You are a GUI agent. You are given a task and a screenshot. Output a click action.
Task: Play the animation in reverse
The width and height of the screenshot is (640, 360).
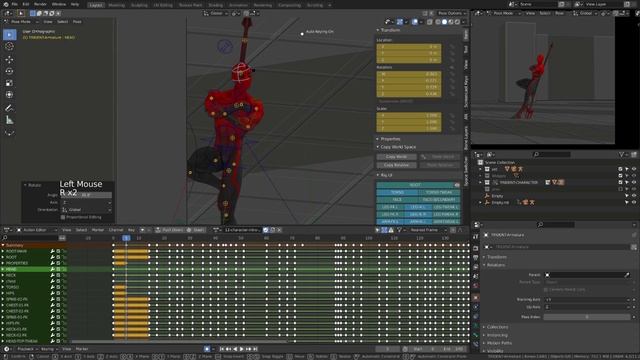coord(235,349)
